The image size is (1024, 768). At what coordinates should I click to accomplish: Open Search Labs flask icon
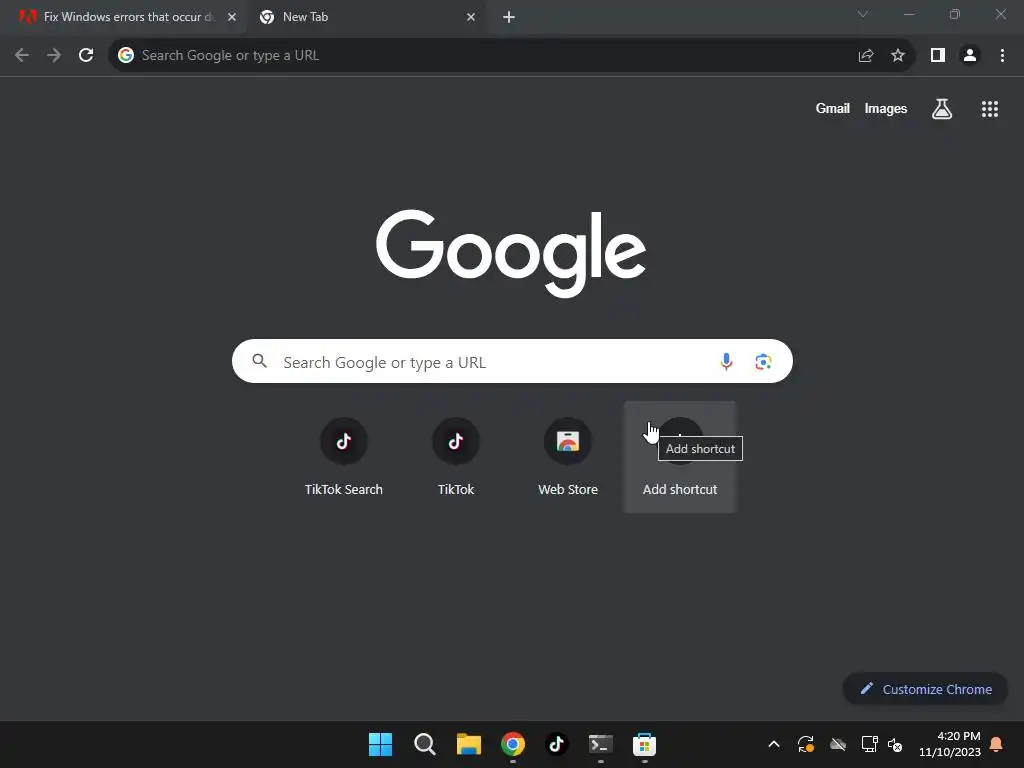pos(942,109)
